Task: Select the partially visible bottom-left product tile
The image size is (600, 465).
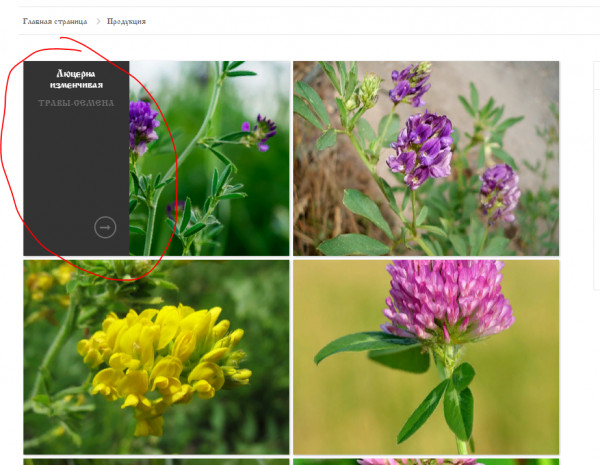Action: coord(155,461)
